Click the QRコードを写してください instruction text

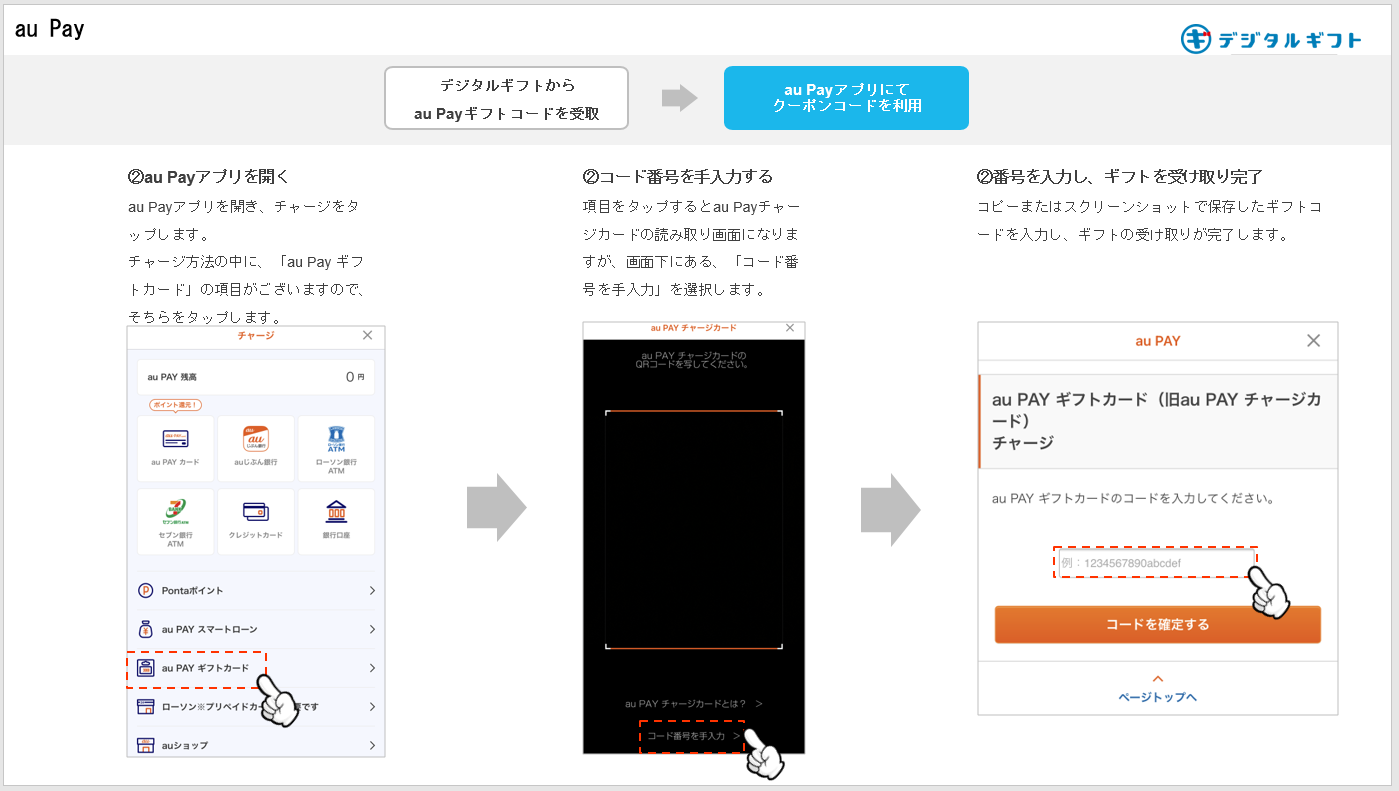tap(693, 360)
